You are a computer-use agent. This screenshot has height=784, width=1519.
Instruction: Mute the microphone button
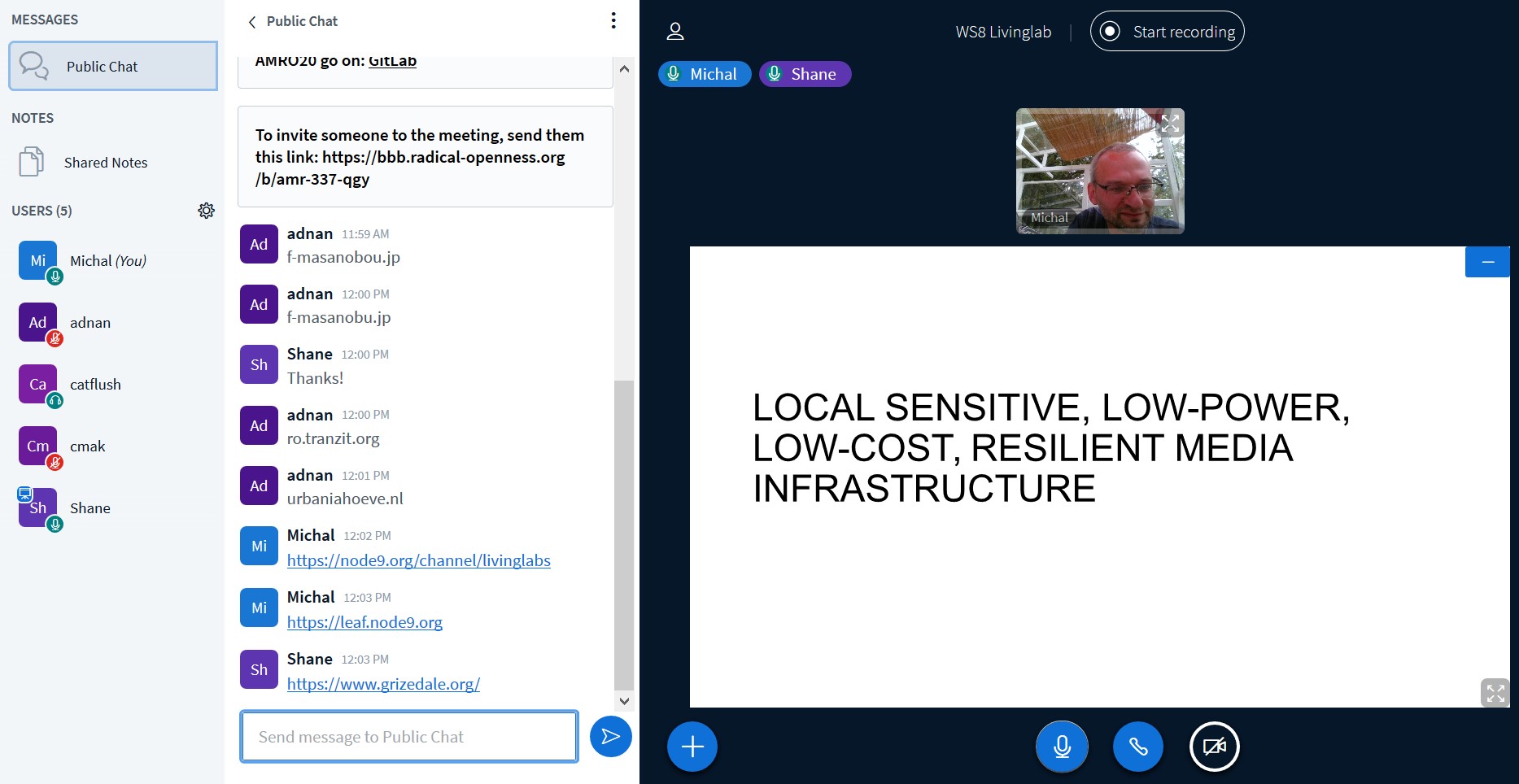(1062, 747)
